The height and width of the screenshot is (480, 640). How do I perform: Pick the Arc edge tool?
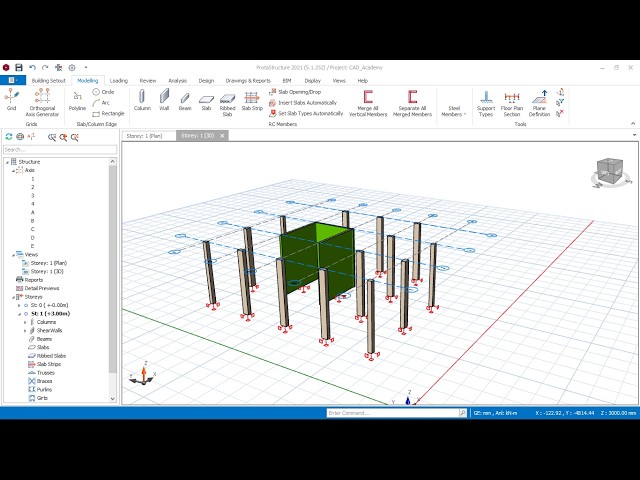101,102
